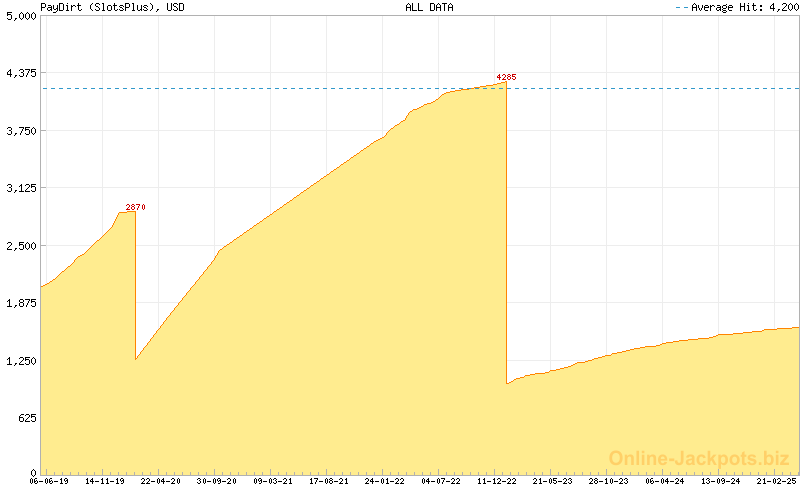The height and width of the screenshot is (490, 800).
Task: Click the 14-11-19 date label
Action: coord(105,481)
